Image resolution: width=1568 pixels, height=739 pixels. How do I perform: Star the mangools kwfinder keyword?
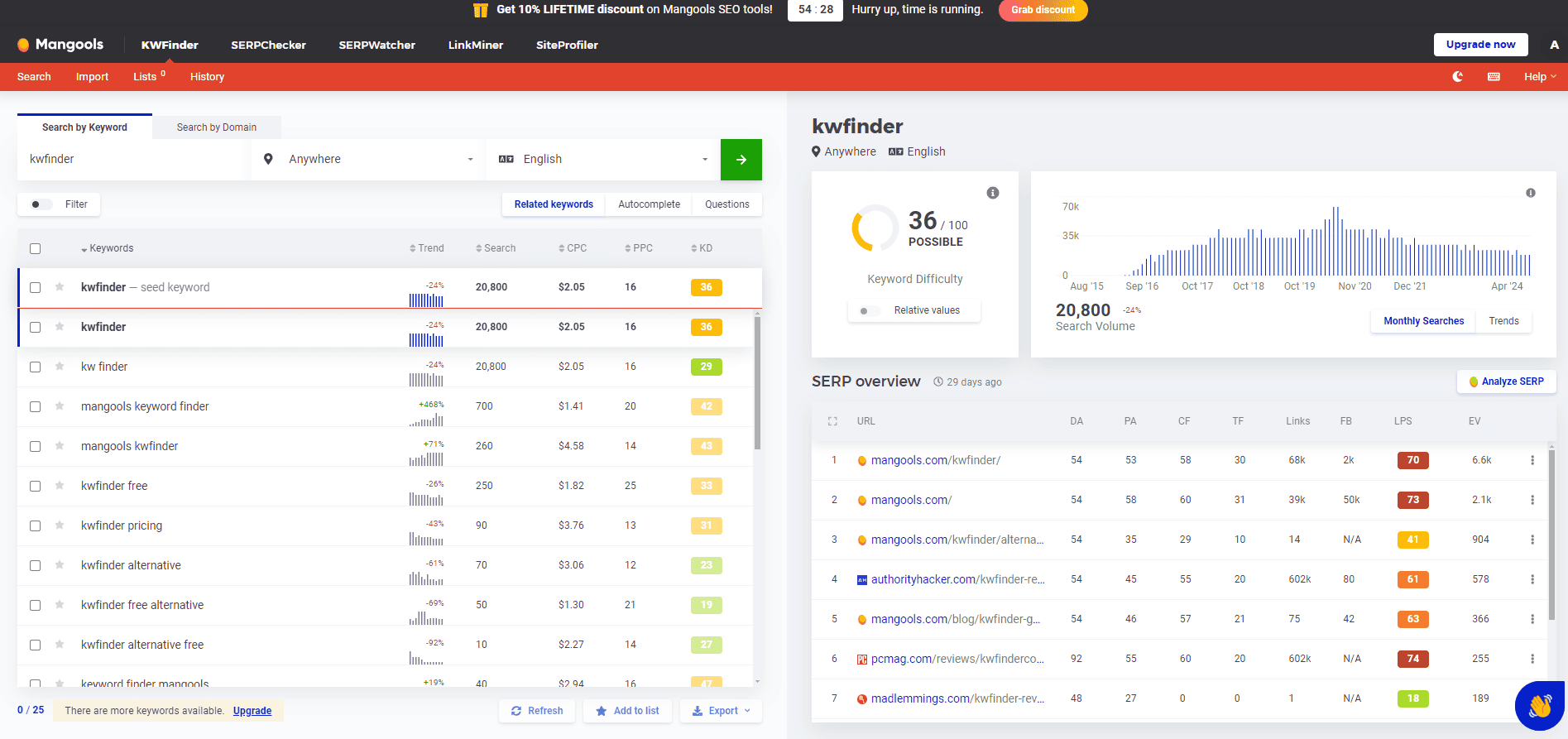pyautogui.click(x=60, y=446)
